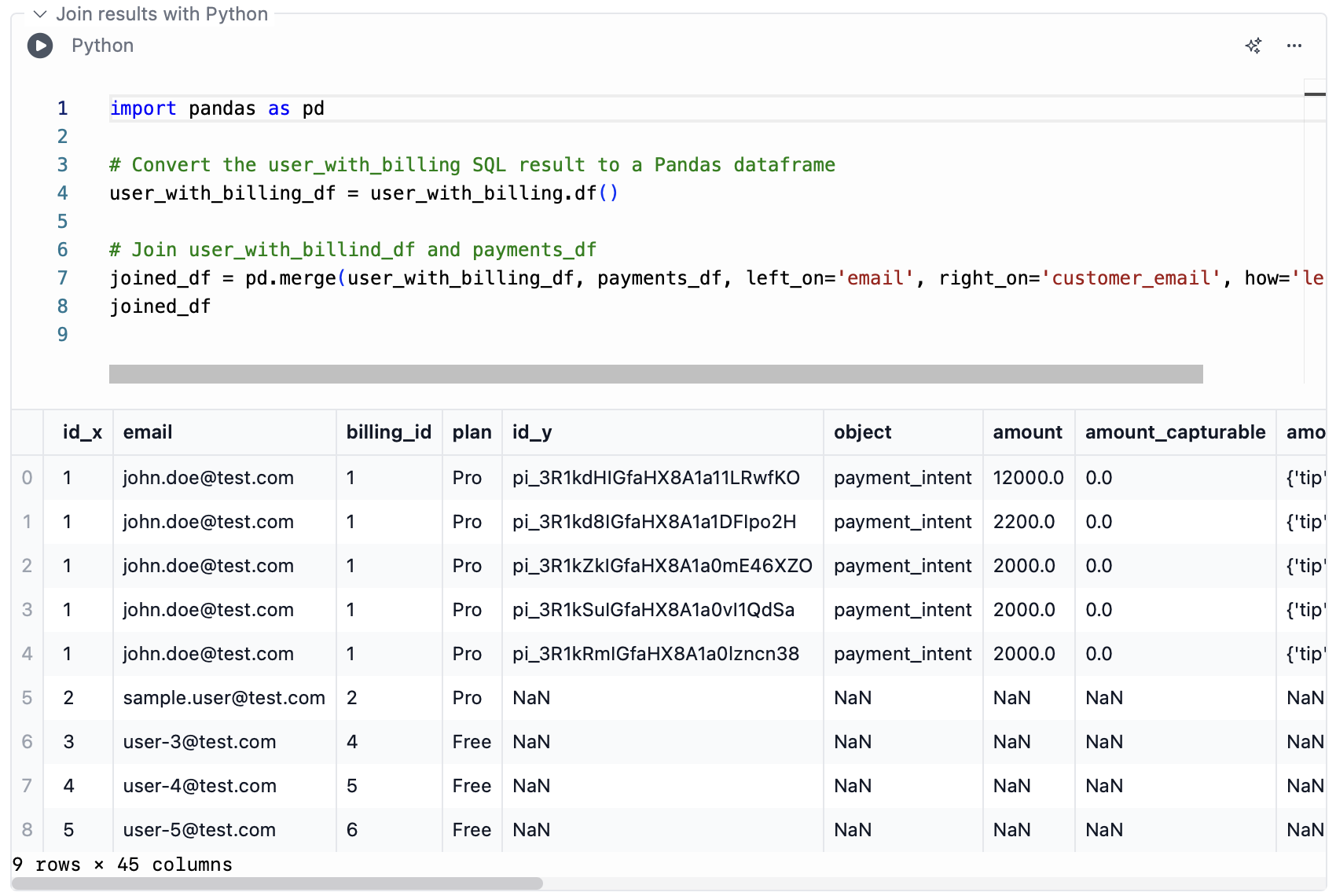
Task: Click the code editor horizontal scrollbar
Action: (x=655, y=374)
